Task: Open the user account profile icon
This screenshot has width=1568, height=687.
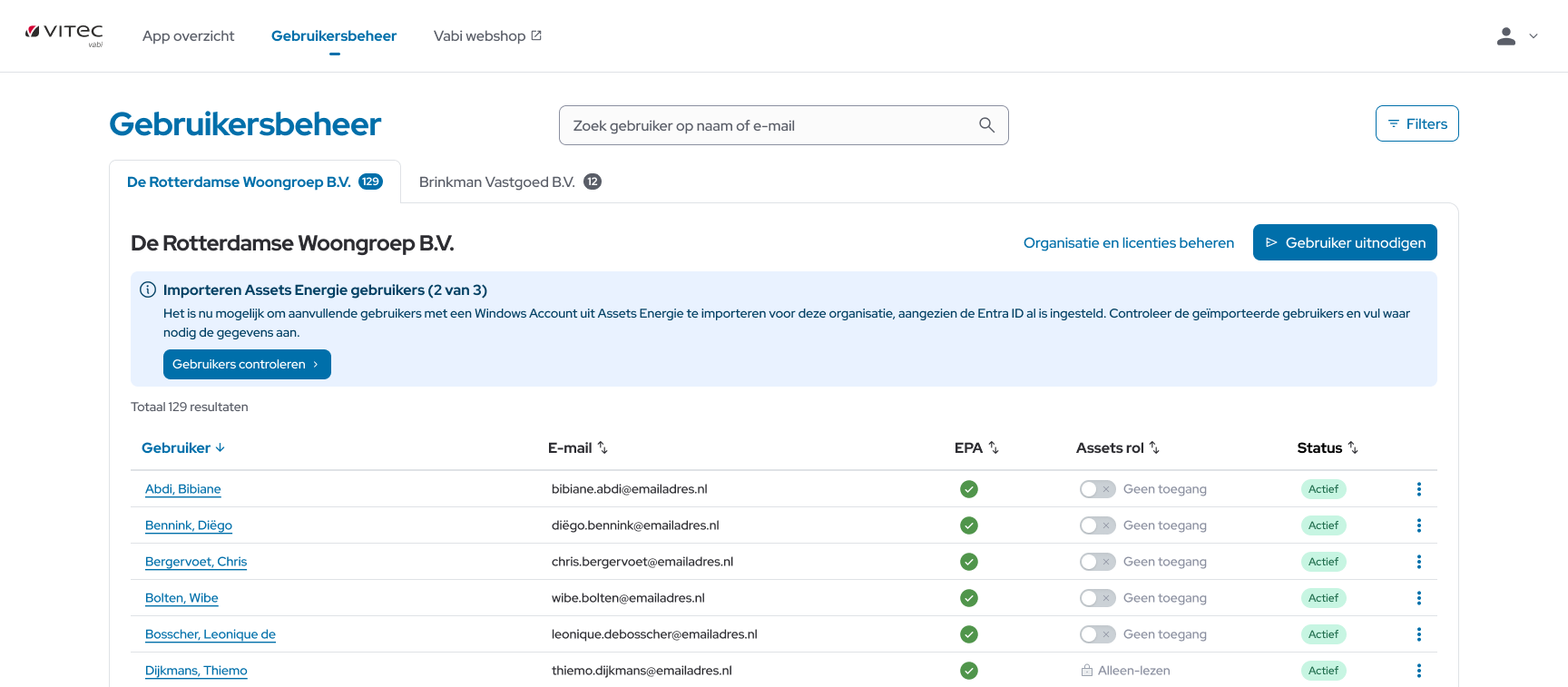Action: tap(1505, 36)
